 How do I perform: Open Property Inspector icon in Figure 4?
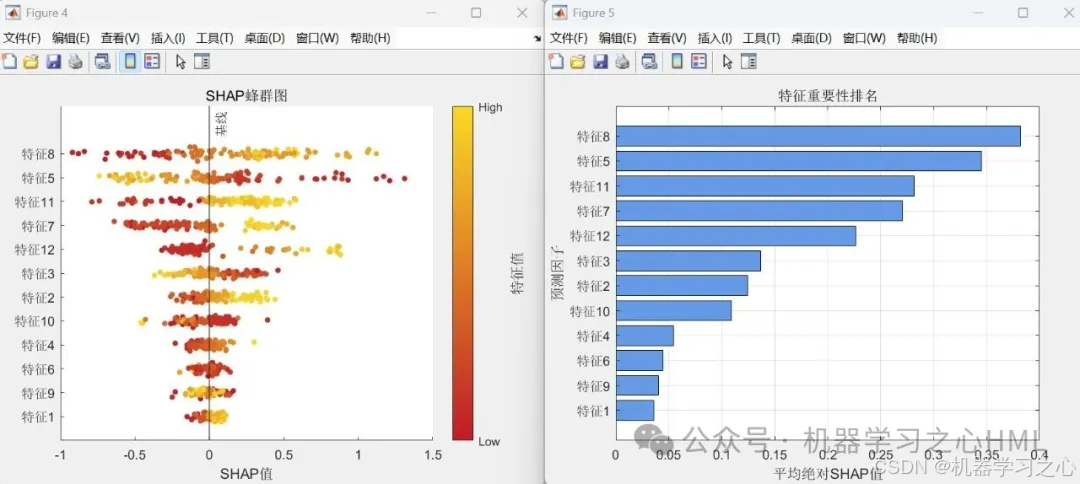pyautogui.click(x=202, y=62)
